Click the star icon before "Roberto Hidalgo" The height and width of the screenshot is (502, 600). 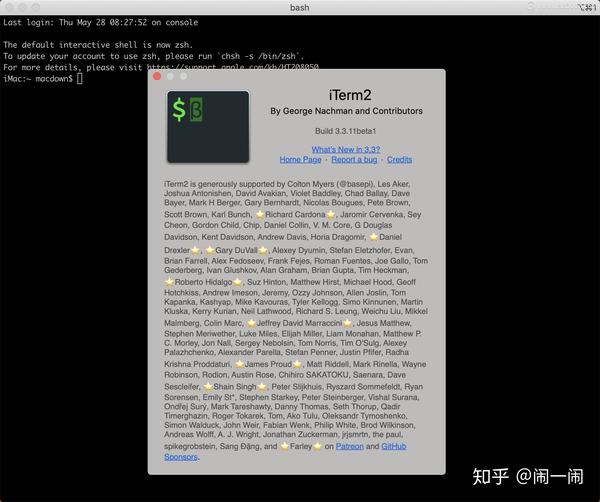(169, 282)
